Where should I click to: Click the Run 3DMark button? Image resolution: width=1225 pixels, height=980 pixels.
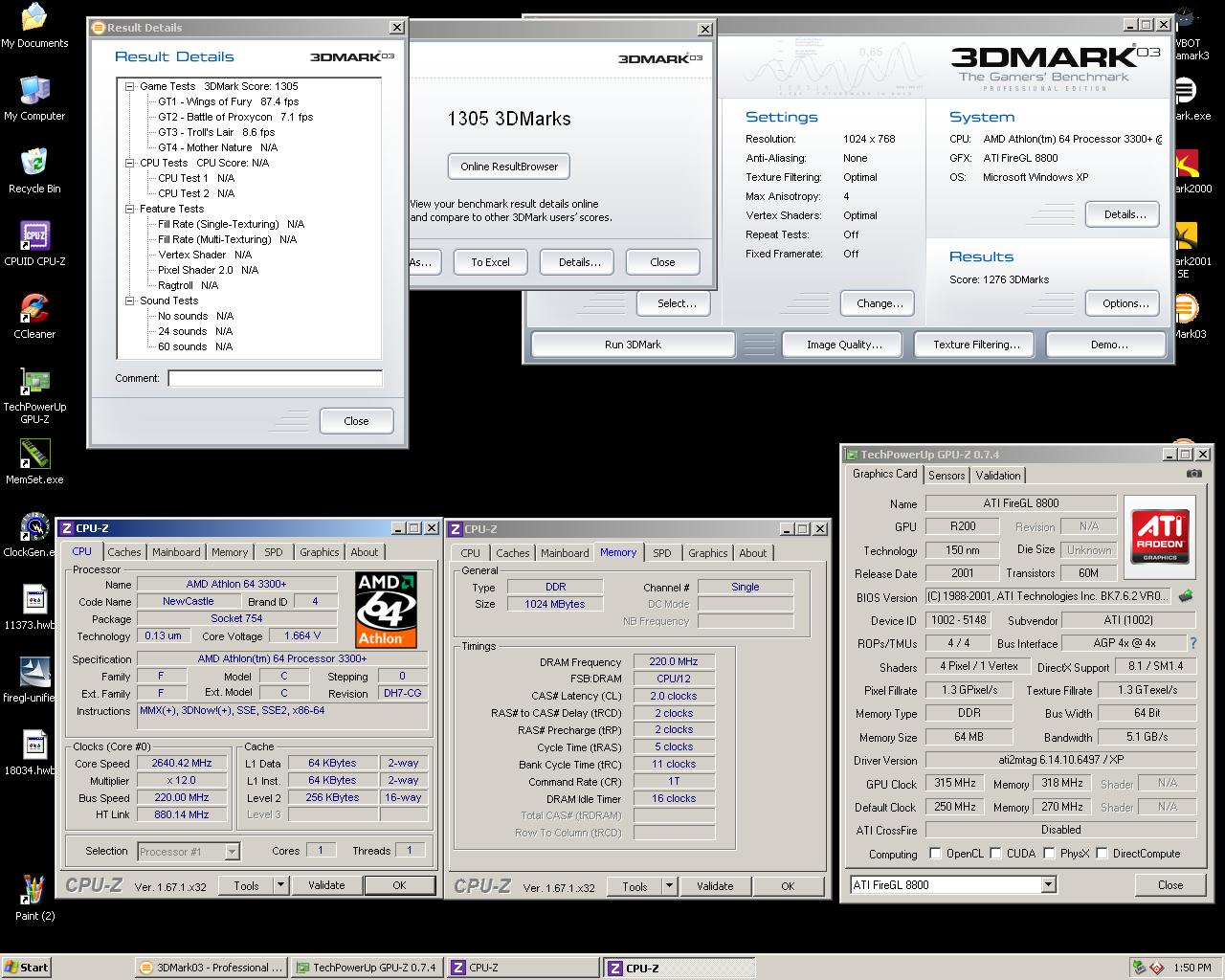(x=633, y=345)
